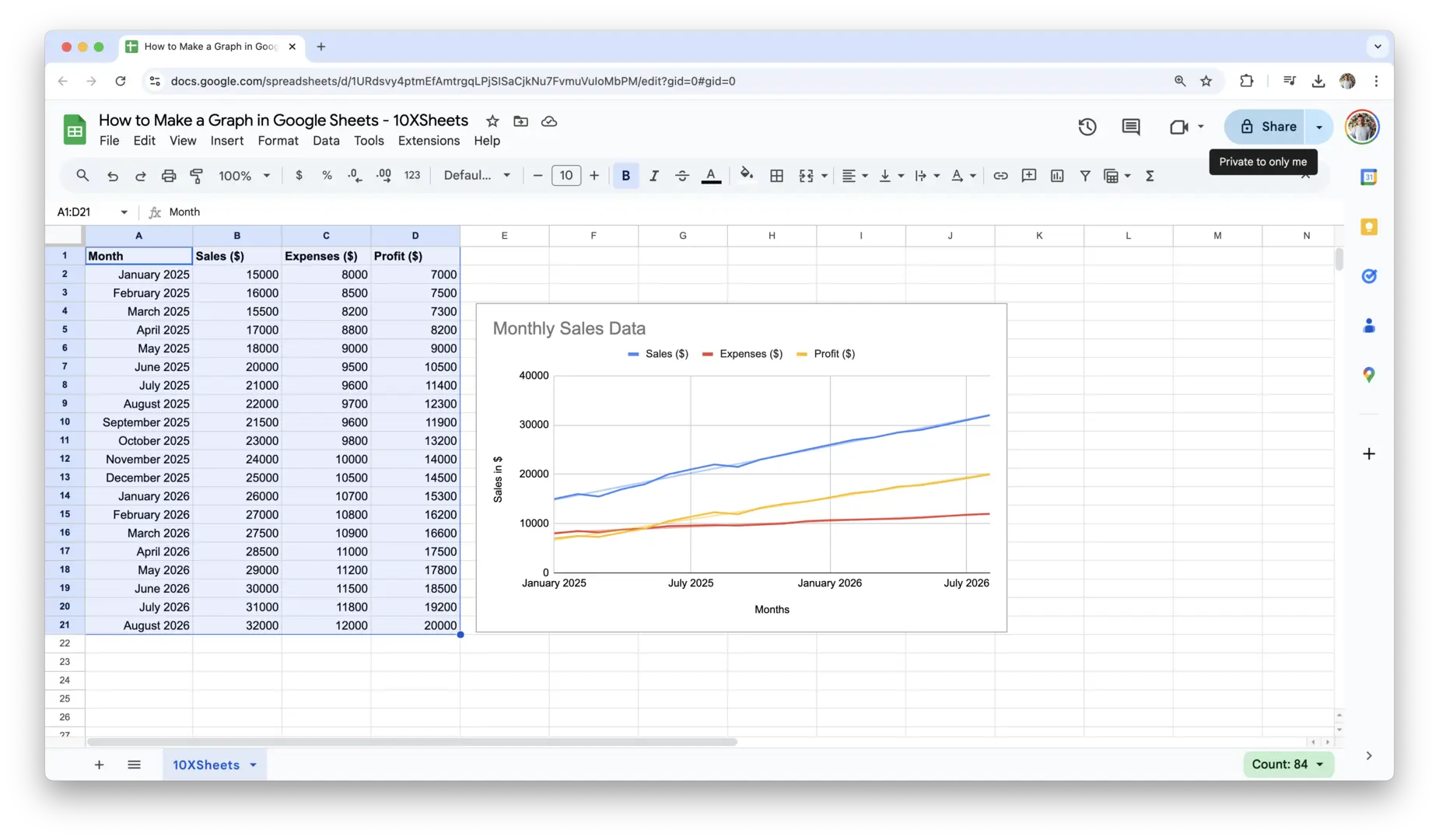Screen dimensions: 1439x840
Task: View cloud save status
Action: click(549, 121)
